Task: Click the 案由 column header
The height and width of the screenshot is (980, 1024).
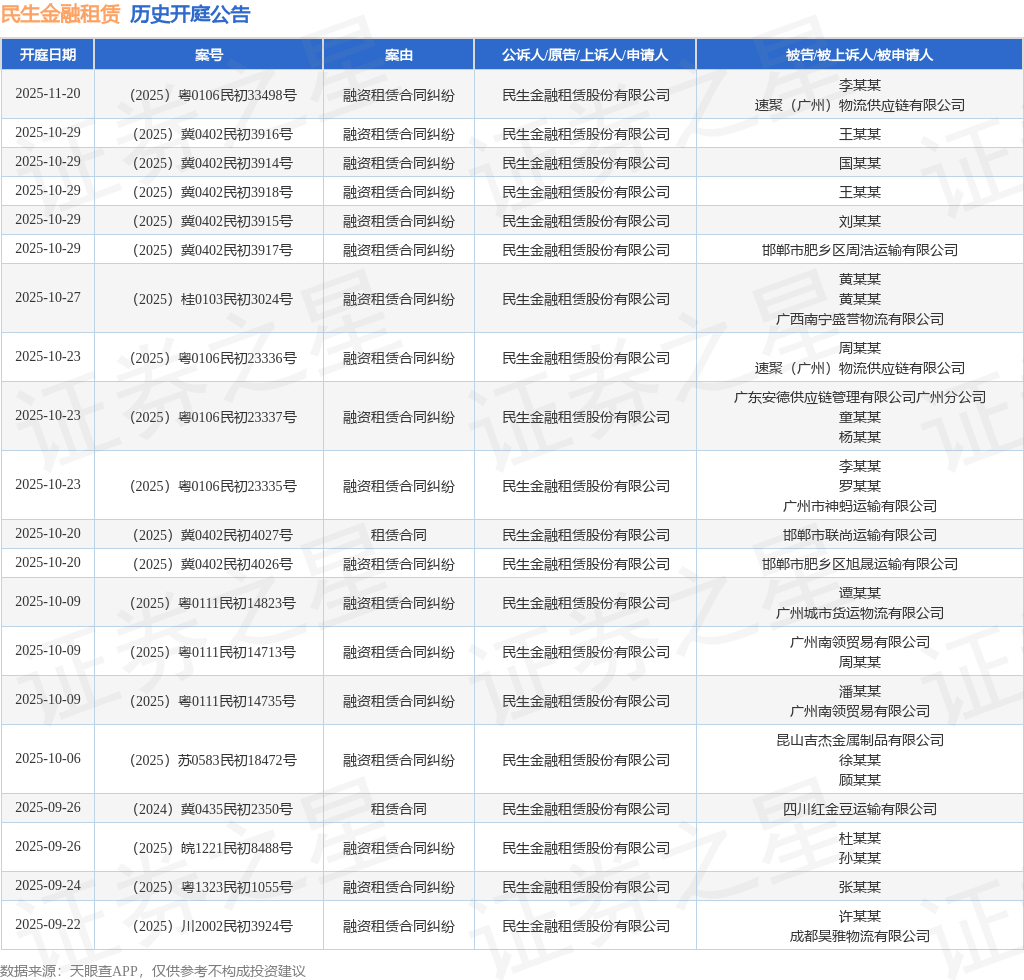Action: pyautogui.click(x=398, y=55)
